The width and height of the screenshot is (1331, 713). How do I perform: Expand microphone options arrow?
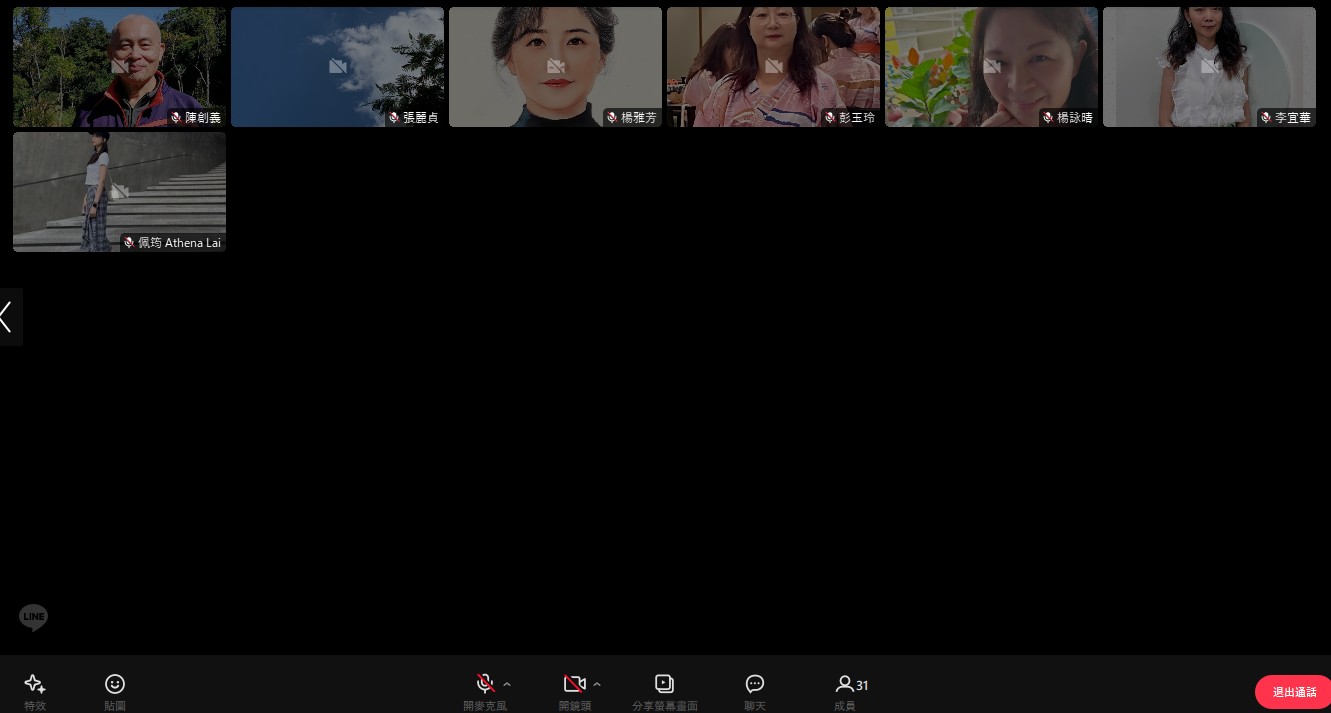(507, 684)
